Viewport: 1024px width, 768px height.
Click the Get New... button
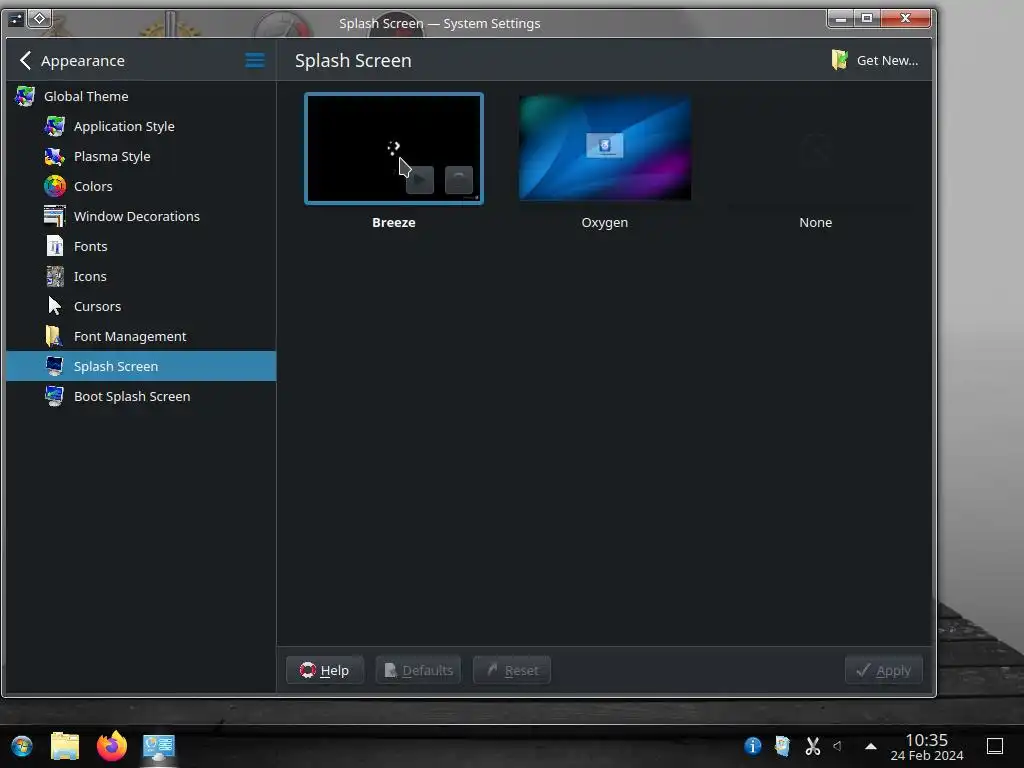[x=875, y=60]
